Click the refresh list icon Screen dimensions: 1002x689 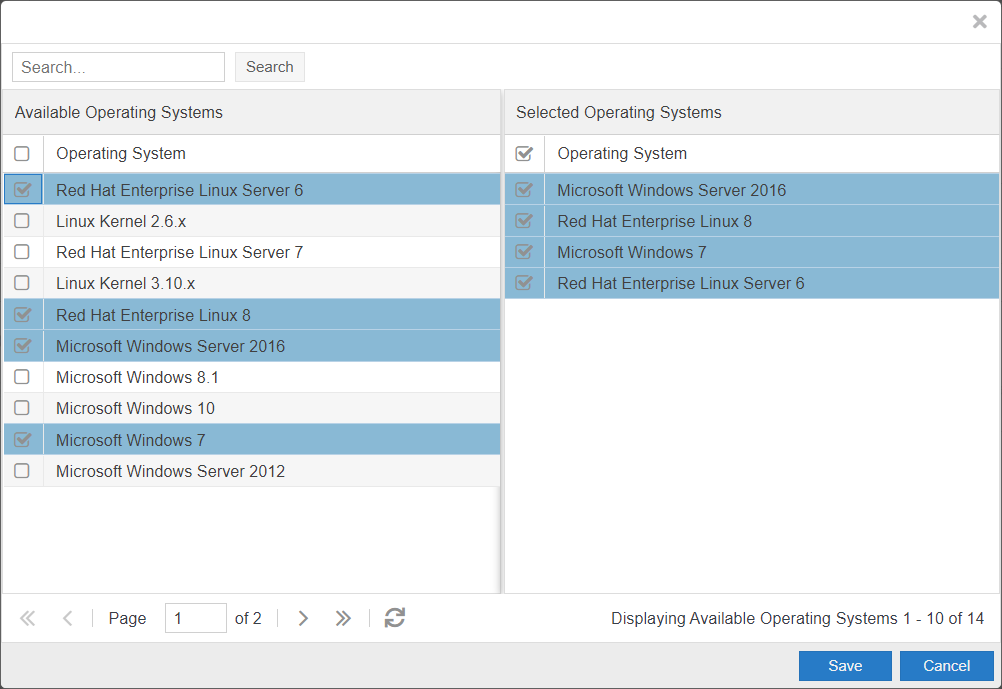point(395,618)
